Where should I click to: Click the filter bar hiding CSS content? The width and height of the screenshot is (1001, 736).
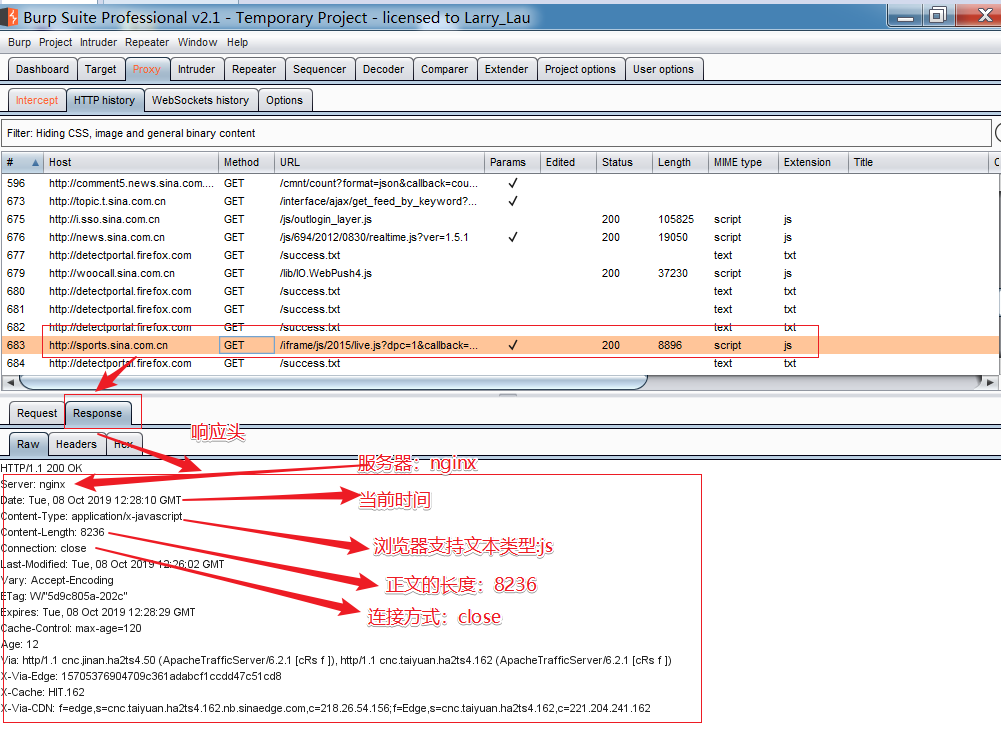[x=495, y=133]
